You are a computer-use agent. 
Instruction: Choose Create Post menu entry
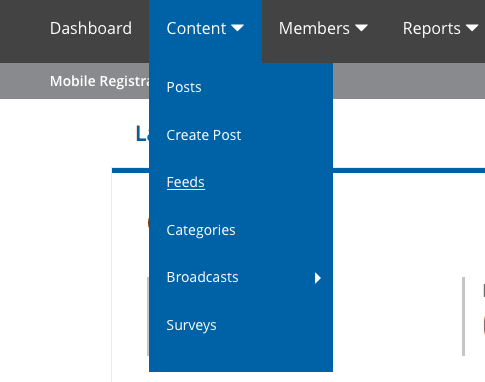pyautogui.click(x=204, y=135)
